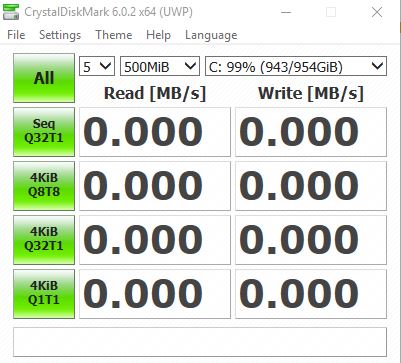Close the CrystalDiskMark window
This screenshot has width=401, height=363.
[377, 12]
